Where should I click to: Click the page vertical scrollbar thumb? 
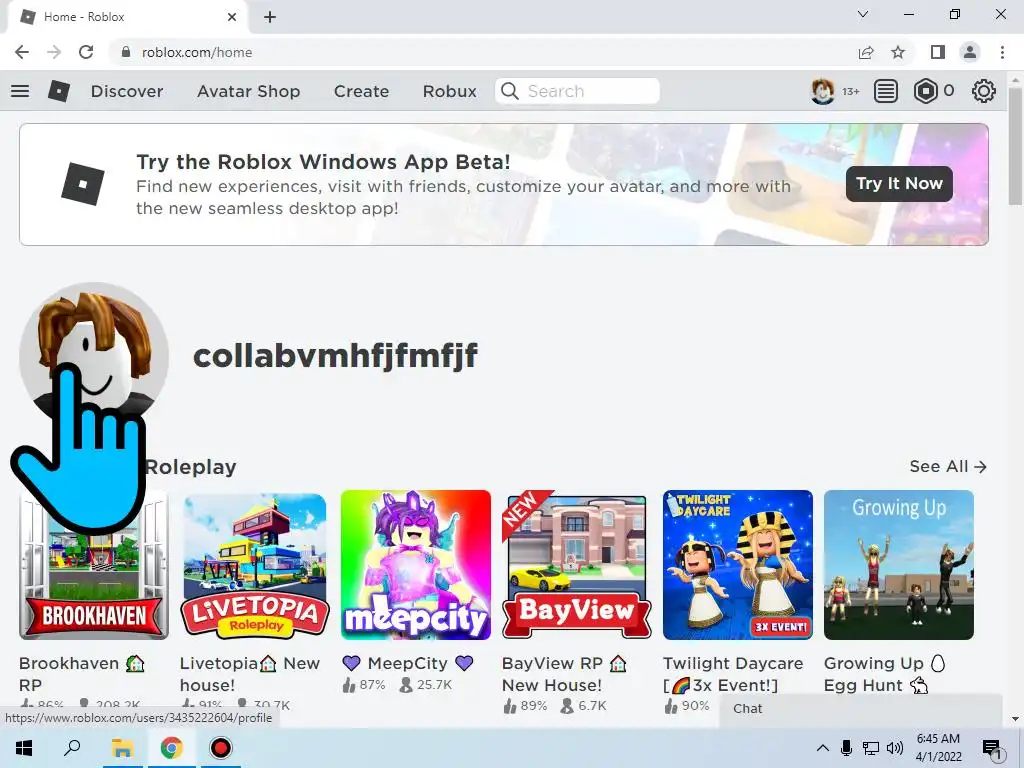1015,147
